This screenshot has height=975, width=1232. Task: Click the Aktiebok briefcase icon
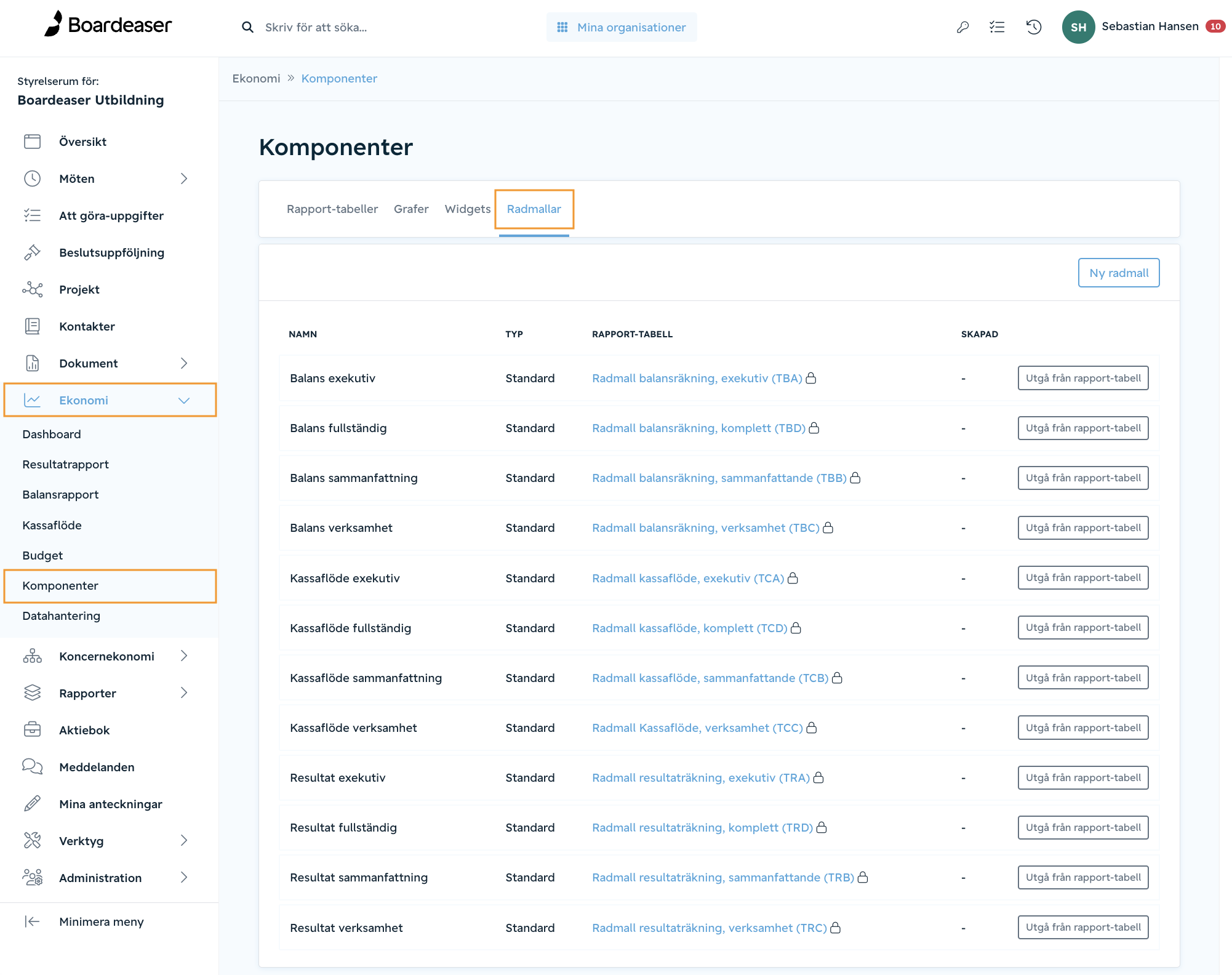click(x=32, y=730)
